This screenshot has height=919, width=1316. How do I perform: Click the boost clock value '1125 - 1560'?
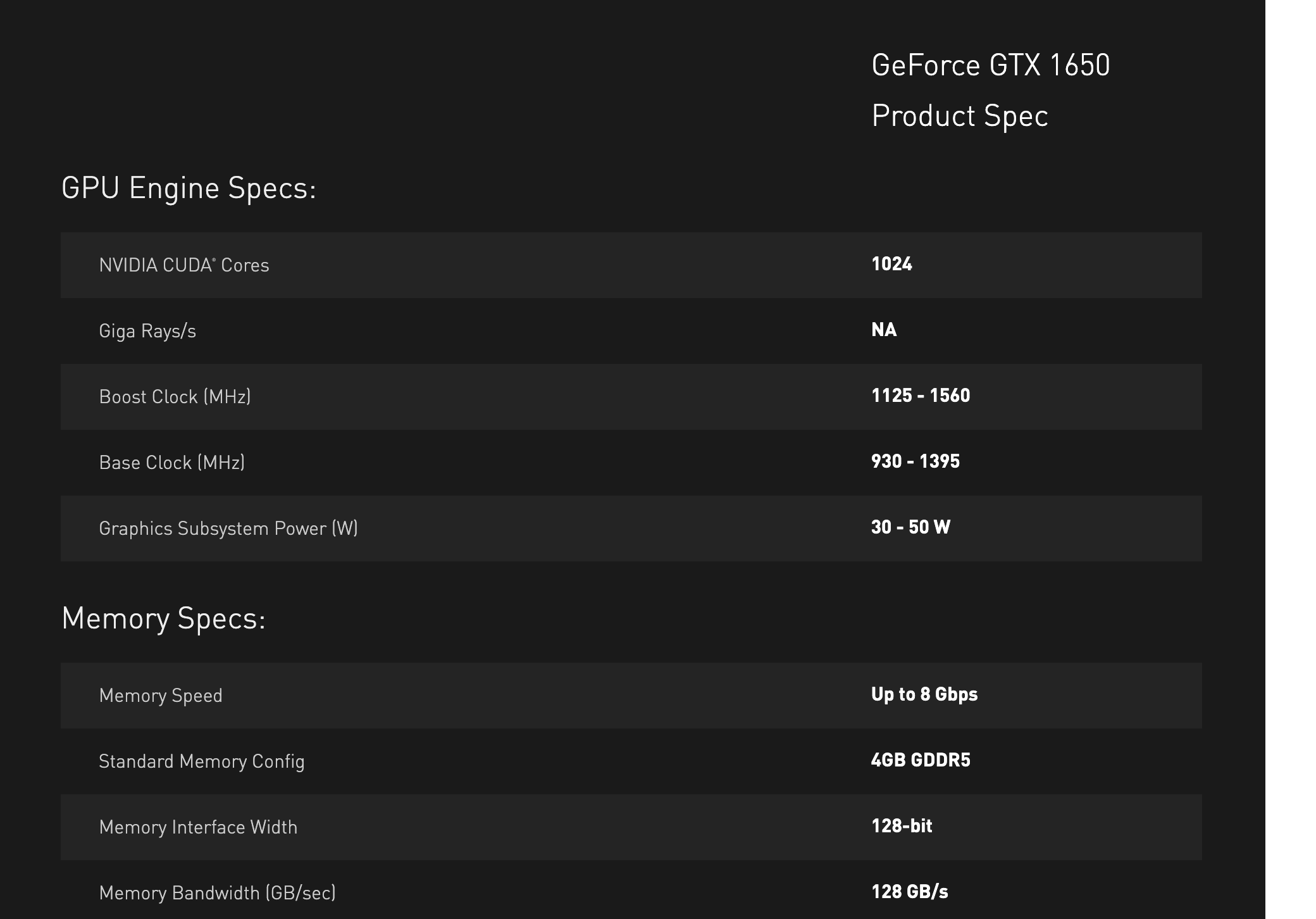coord(921,396)
